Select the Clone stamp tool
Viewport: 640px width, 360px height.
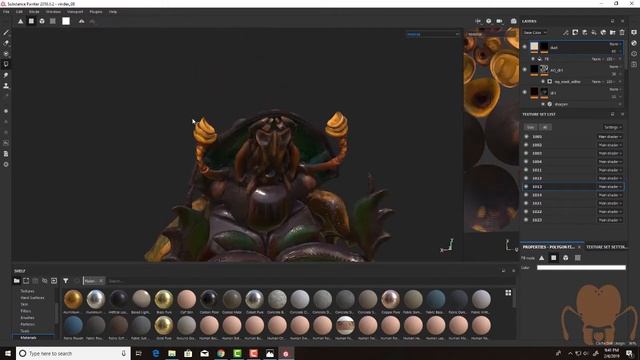6,86
